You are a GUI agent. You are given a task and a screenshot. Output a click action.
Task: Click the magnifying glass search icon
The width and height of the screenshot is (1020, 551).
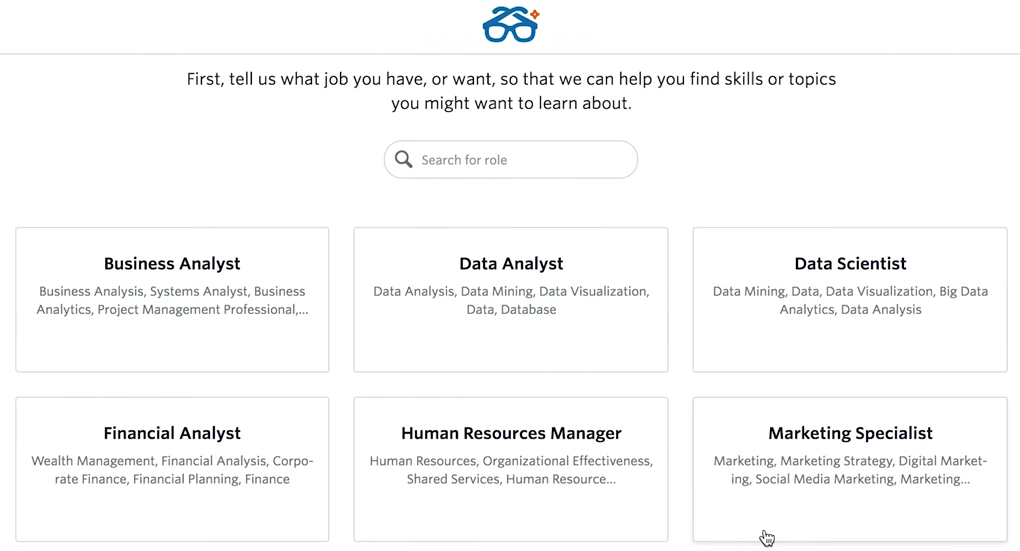(x=403, y=160)
